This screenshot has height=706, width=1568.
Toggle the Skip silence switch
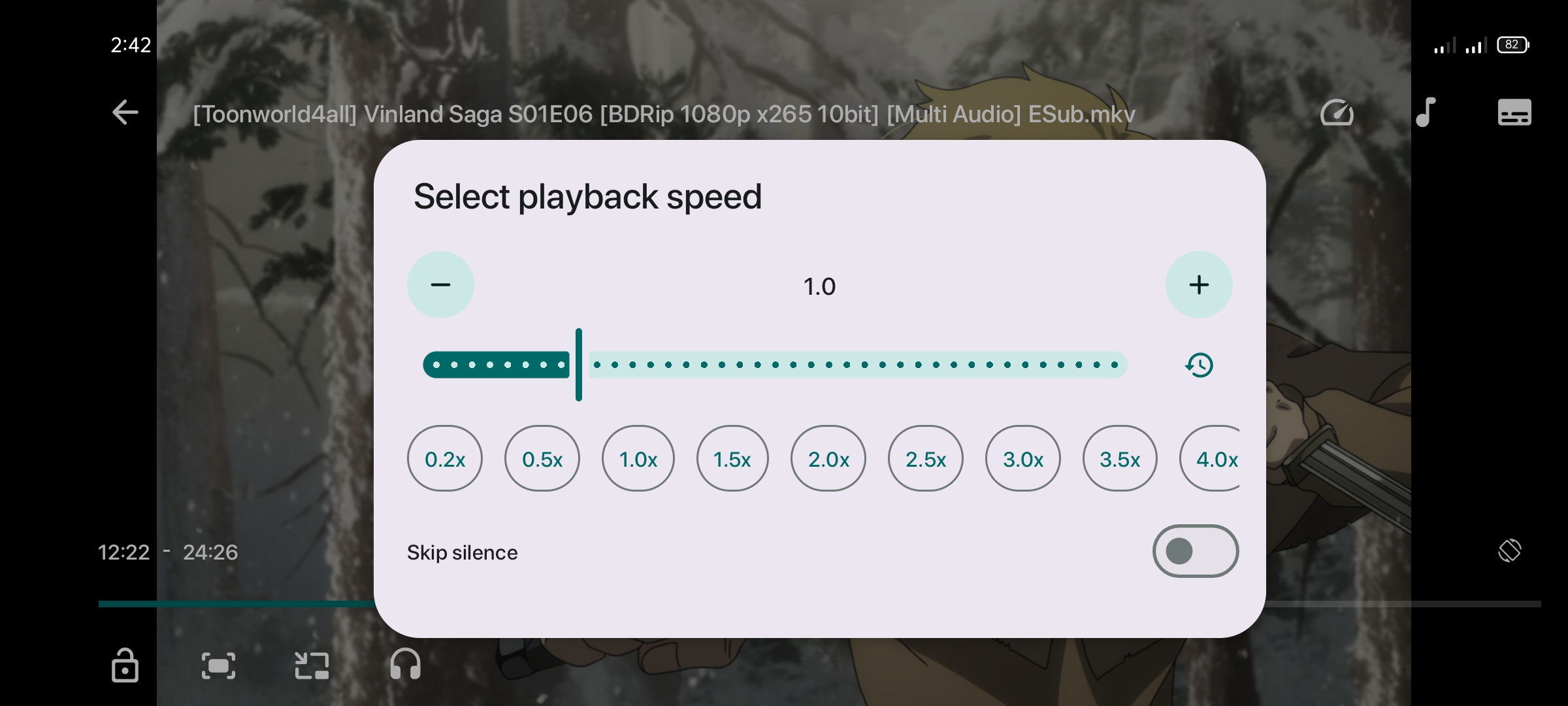tap(1195, 551)
